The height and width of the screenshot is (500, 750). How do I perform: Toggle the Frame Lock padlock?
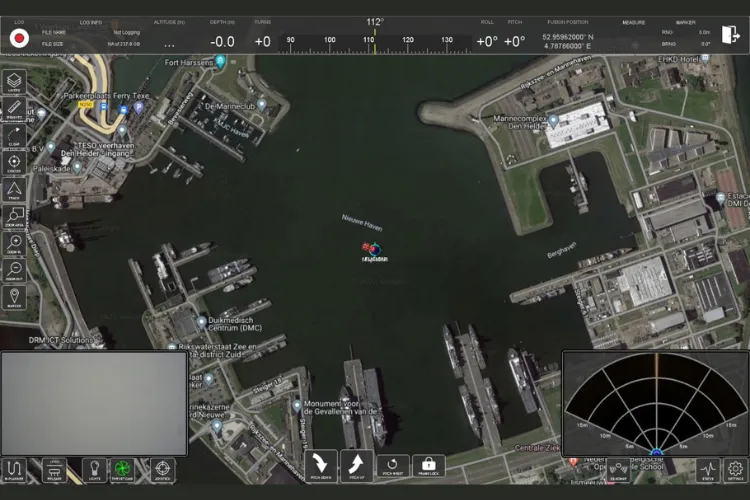pos(429,466)
